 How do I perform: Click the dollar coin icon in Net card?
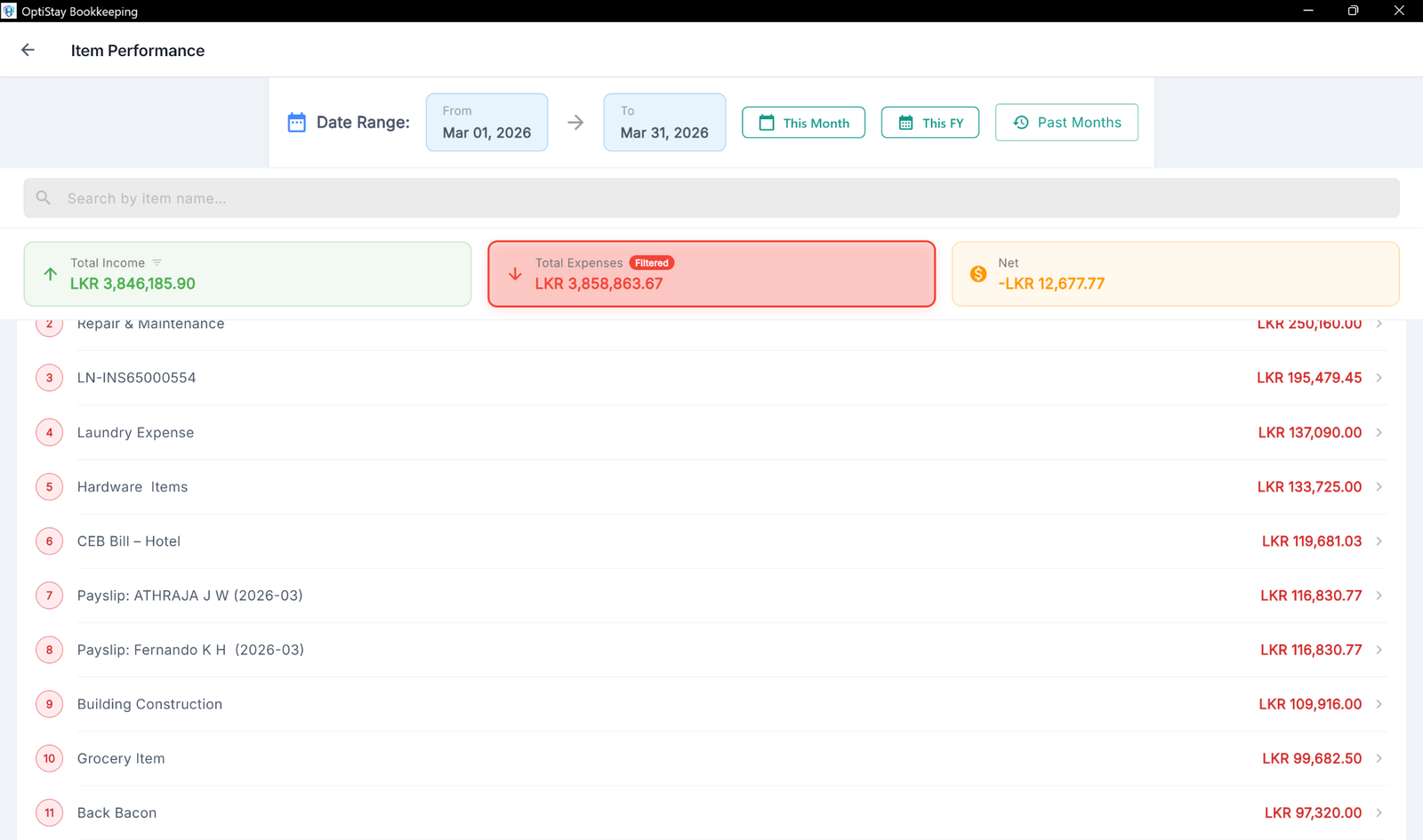pos(978,274)
